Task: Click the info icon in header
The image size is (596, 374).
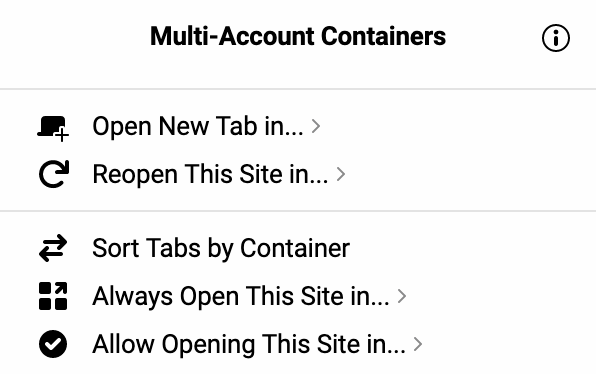Action: [556, 38]
